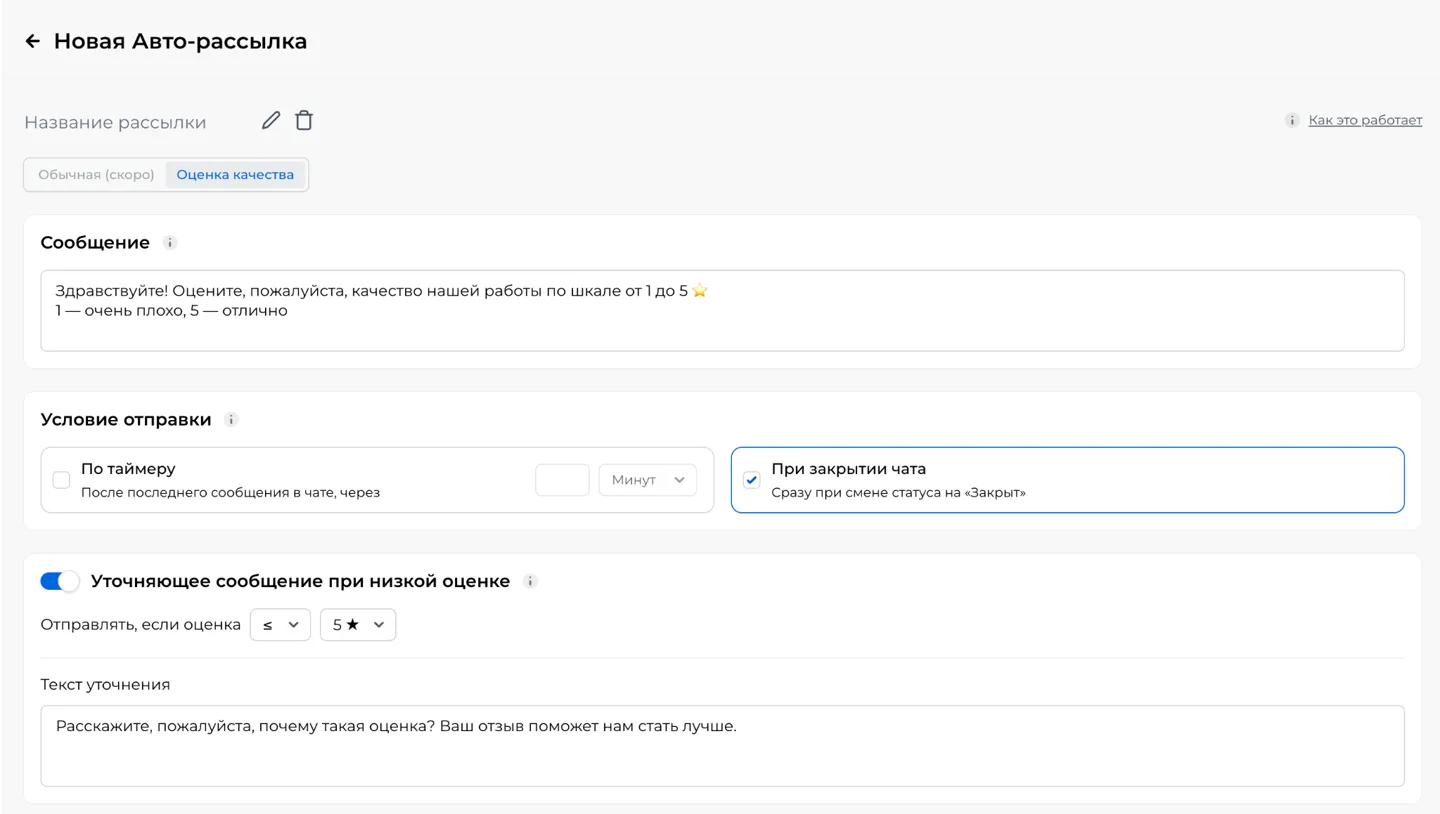The width and height of the screenshot is (1440, 814).
Task: Click info icon beside Уточняющее сообщение heading
Action: click(531, 581)
